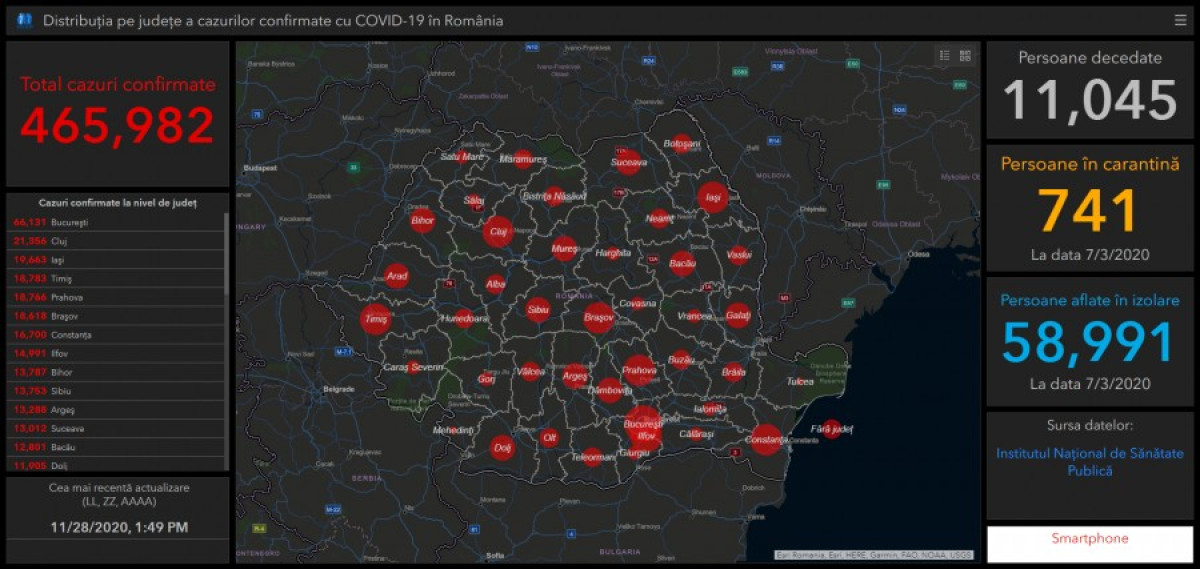Open the hamburger menu in the header
1200x569 pixels.
[x=1180, y=20]
